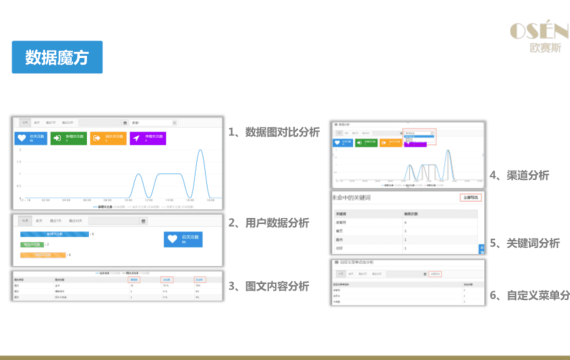Open calendar icon in user data analysis panel
Screen dimensions: 570x360
pos(144,221)
